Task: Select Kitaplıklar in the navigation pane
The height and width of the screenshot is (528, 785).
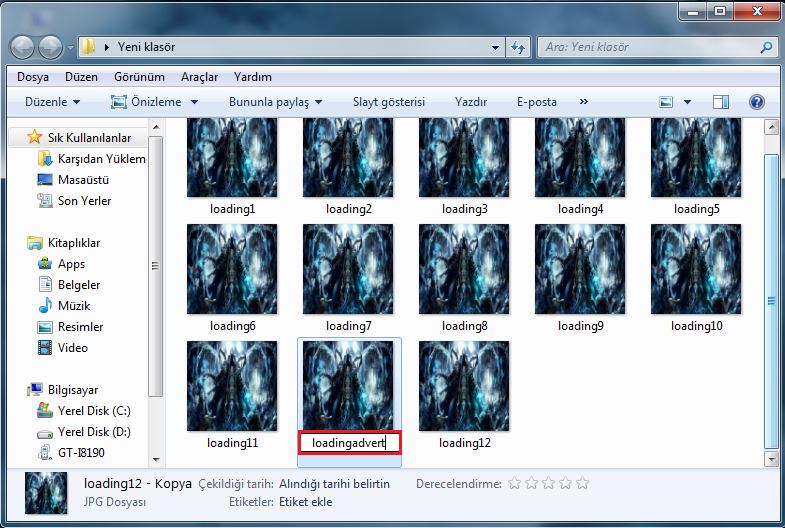Action: pyautogui.click(x=64, y=243)
